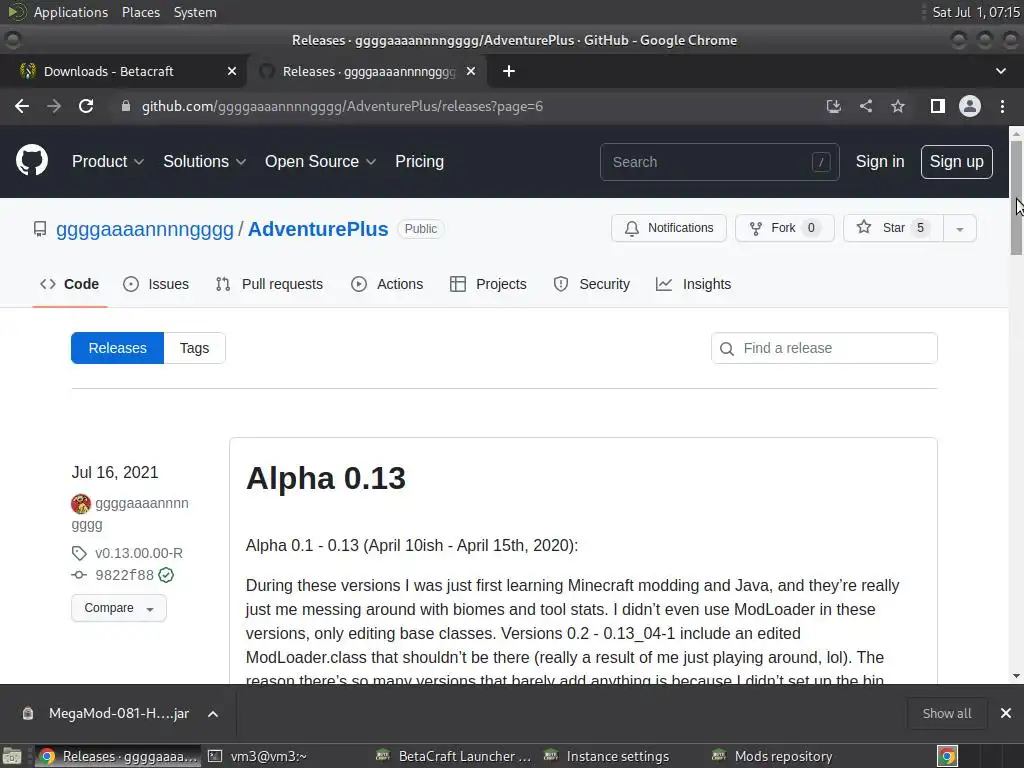Open the Projects tab
1024x768 pixels.
(x=488, y=284)
